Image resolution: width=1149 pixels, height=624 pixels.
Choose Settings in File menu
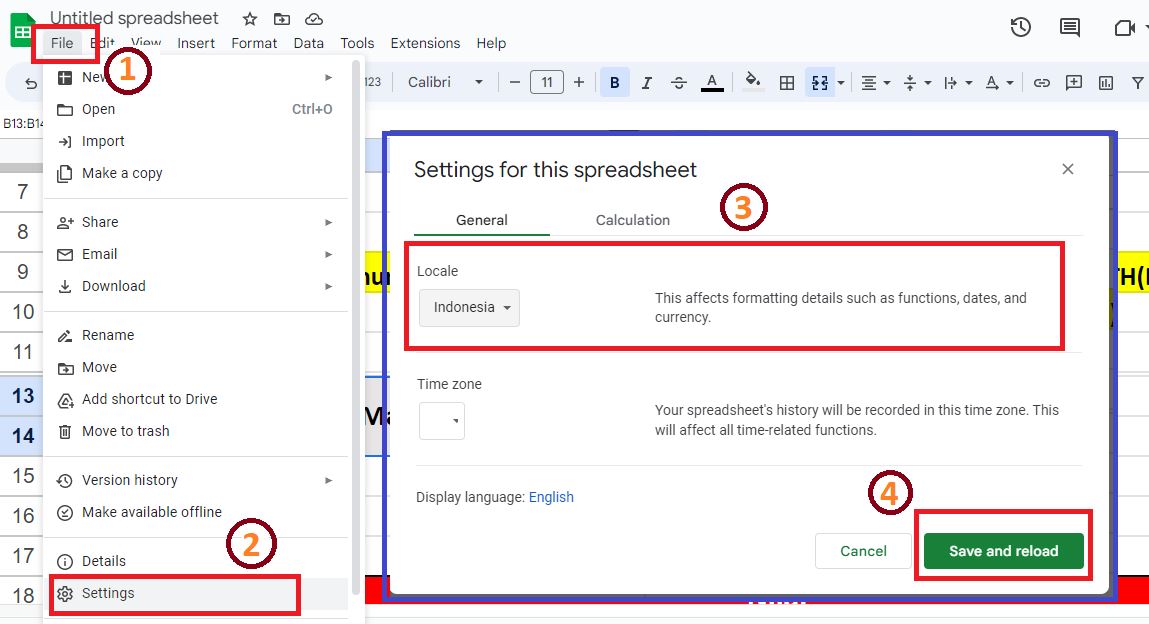196,593
